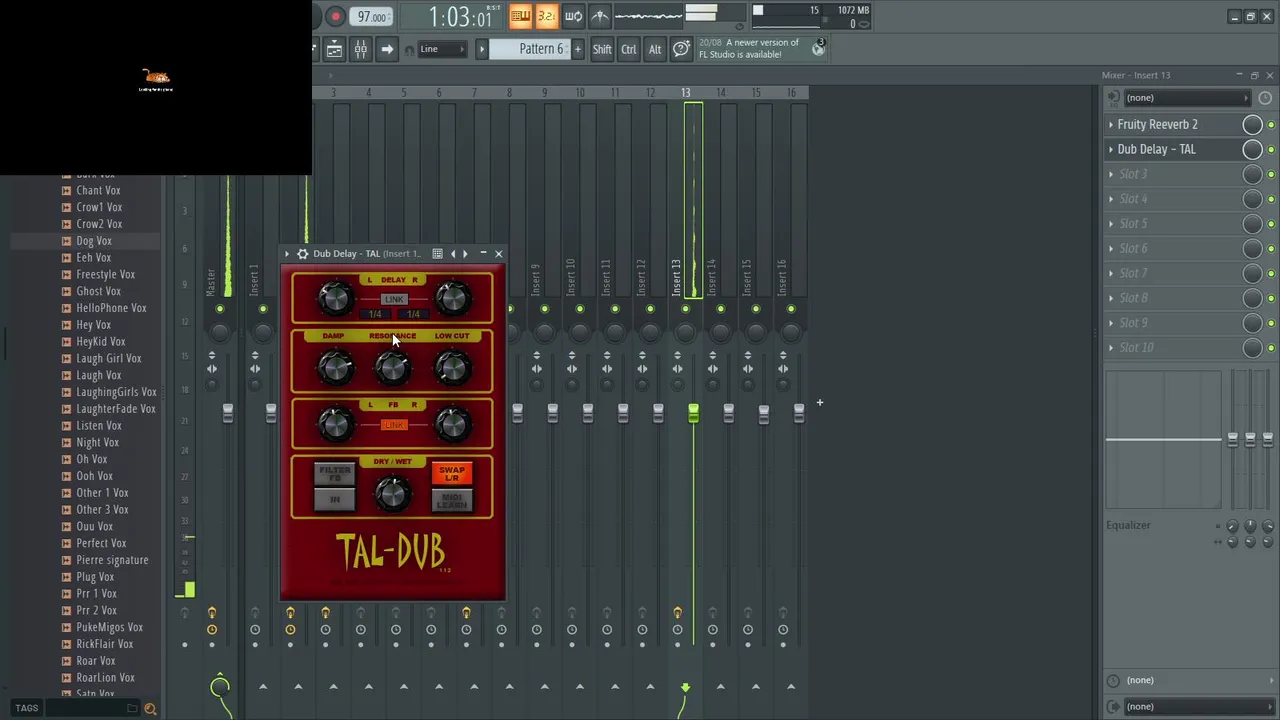Viewport: 1280px width, 720px height.
Task: Click the right-arrow toolbar icon
Action: (x=387, y=49)
